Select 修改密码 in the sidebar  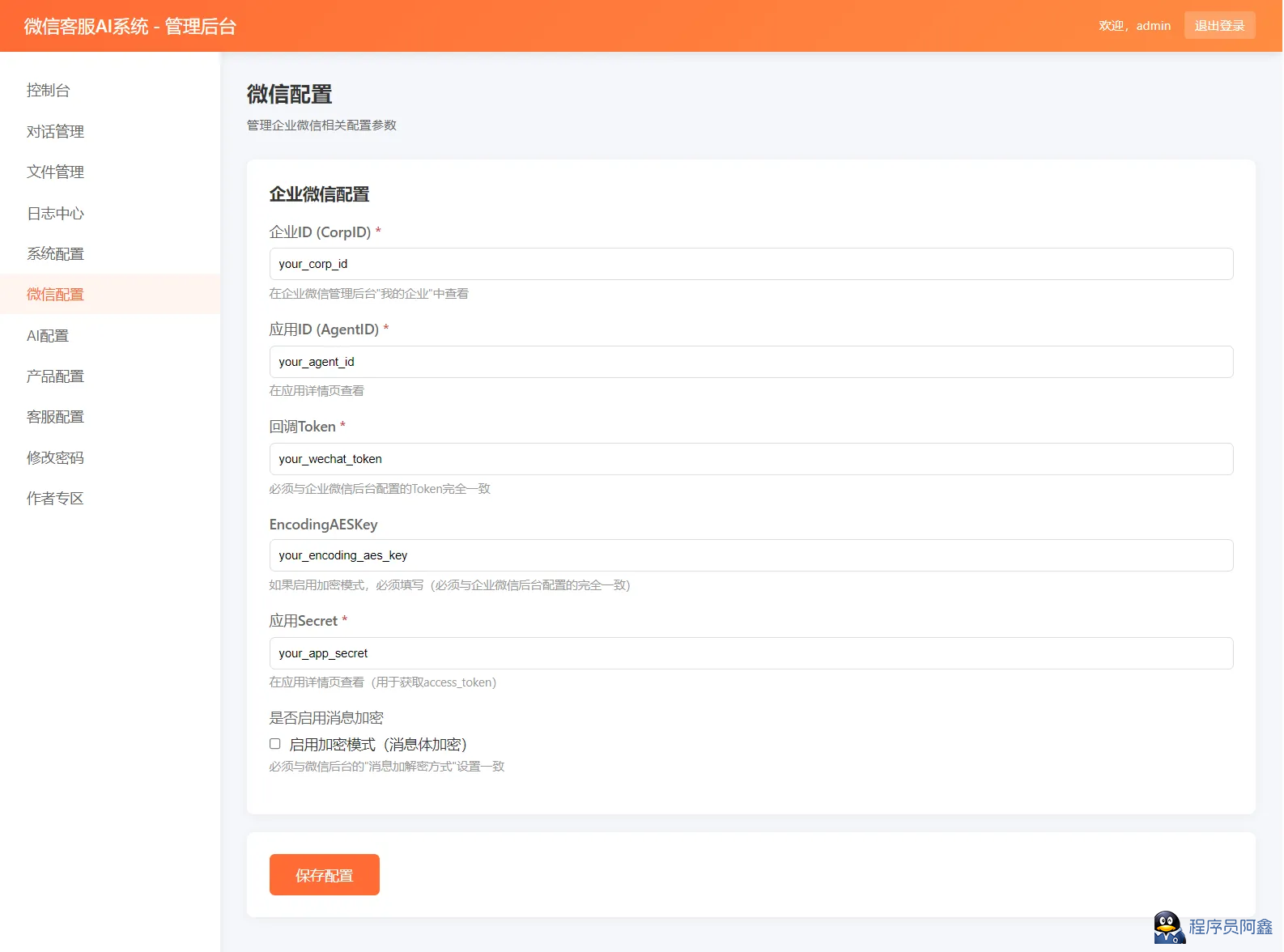(55, 457)
